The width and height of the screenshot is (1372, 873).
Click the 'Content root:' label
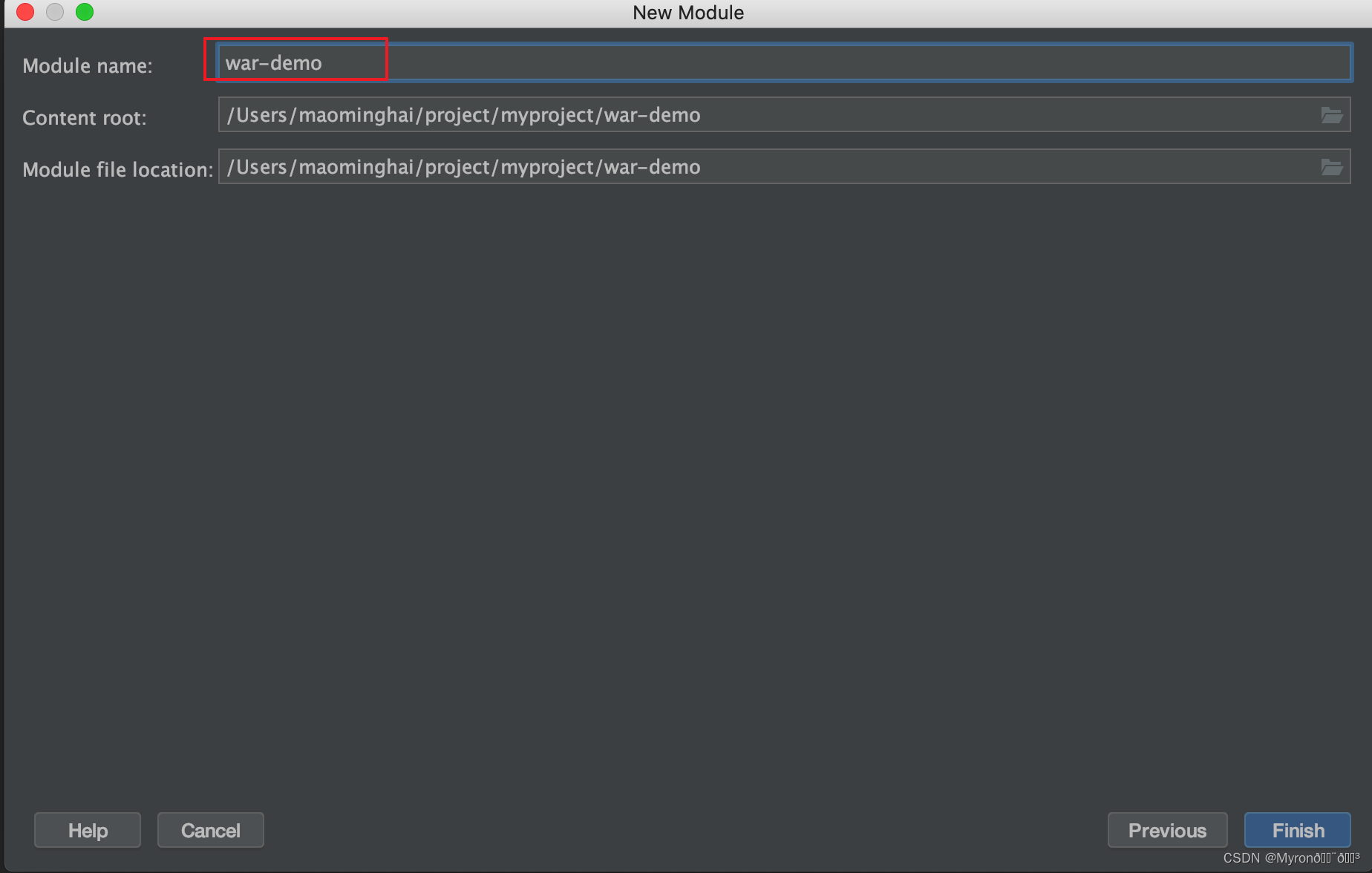tap(85, 117)
